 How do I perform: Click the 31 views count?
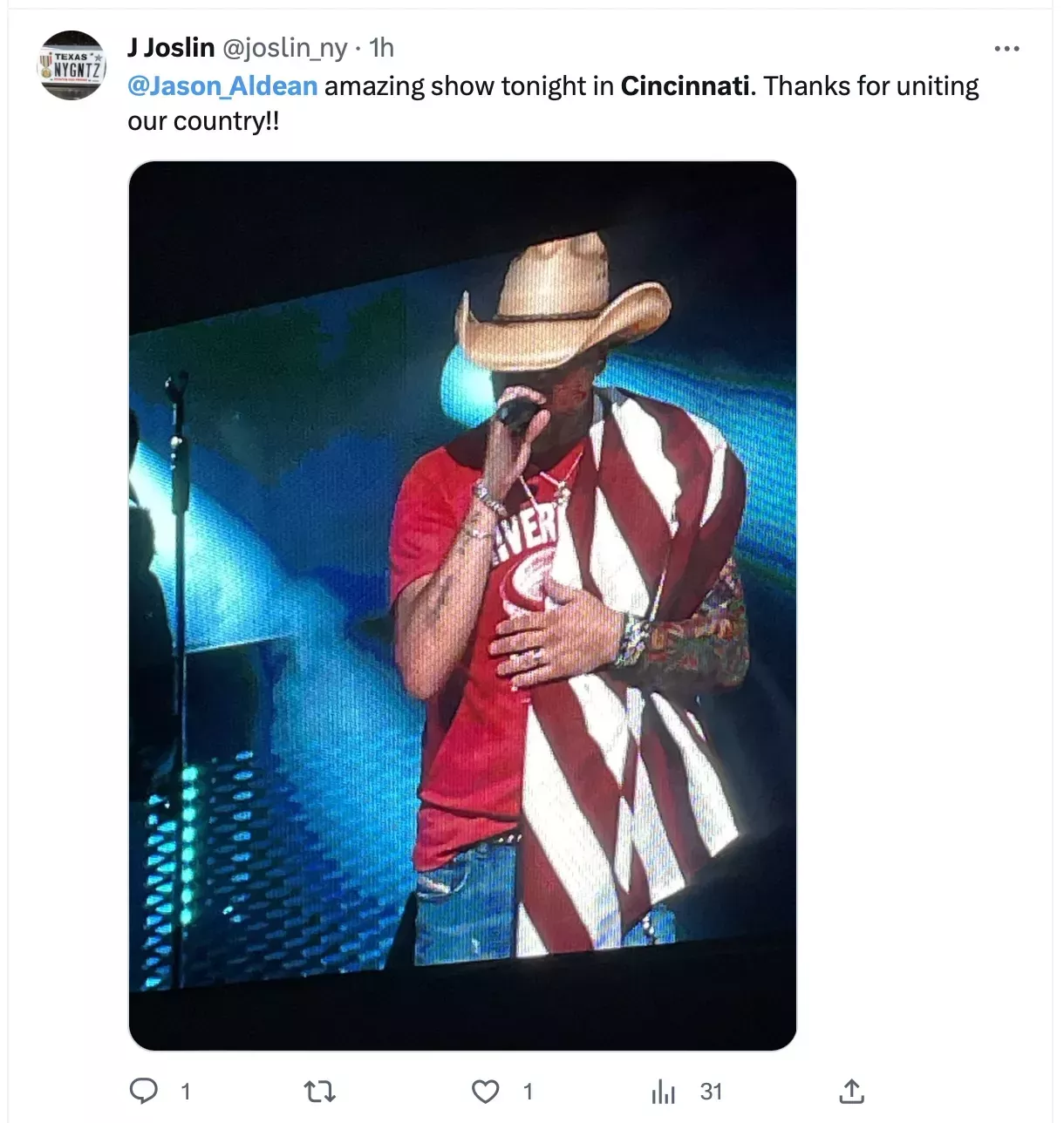(x=711, y=1092)
